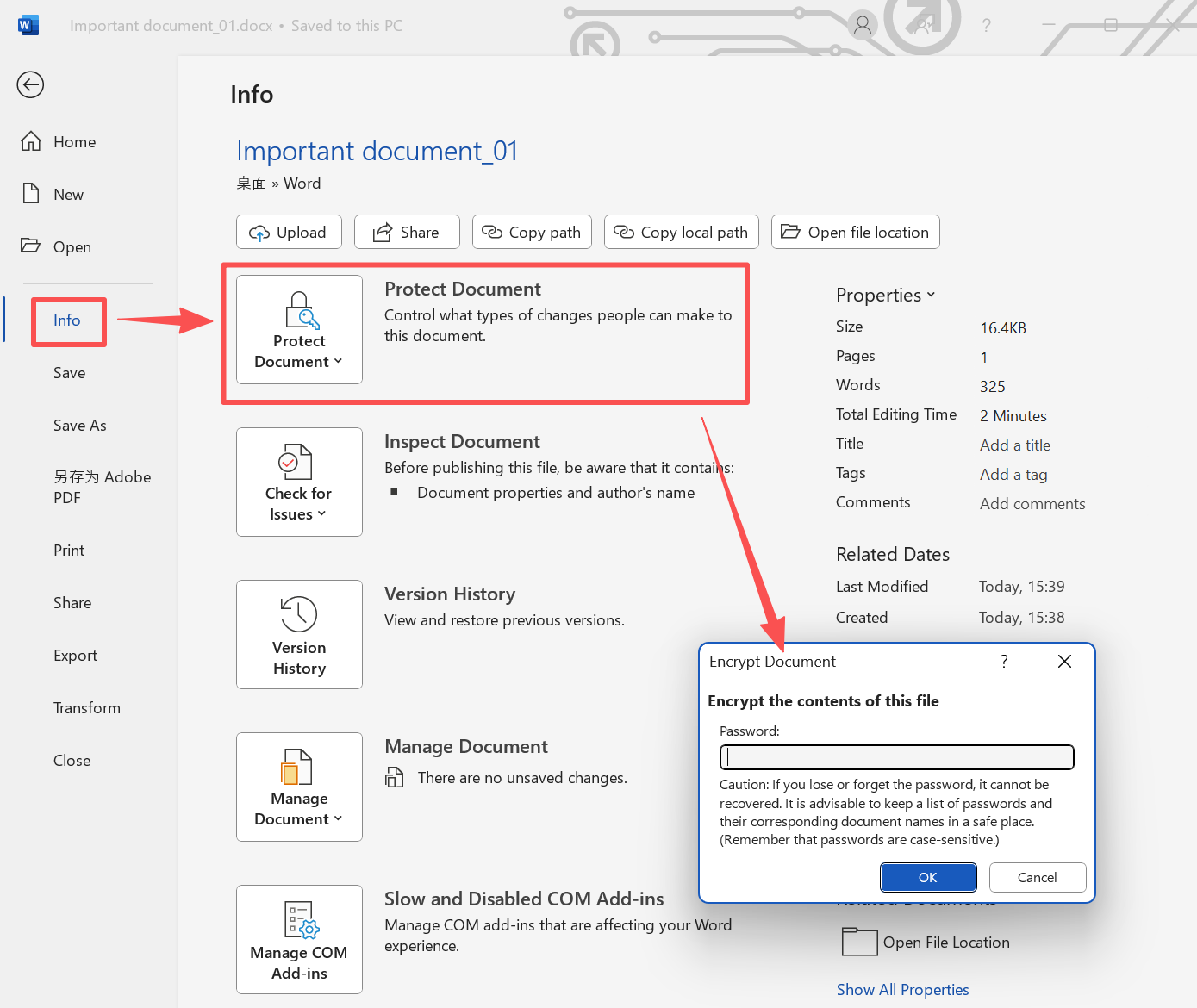Click the Open File Location folder icon
Screen dimensions: 1197x1008
[x=858, y=942]
